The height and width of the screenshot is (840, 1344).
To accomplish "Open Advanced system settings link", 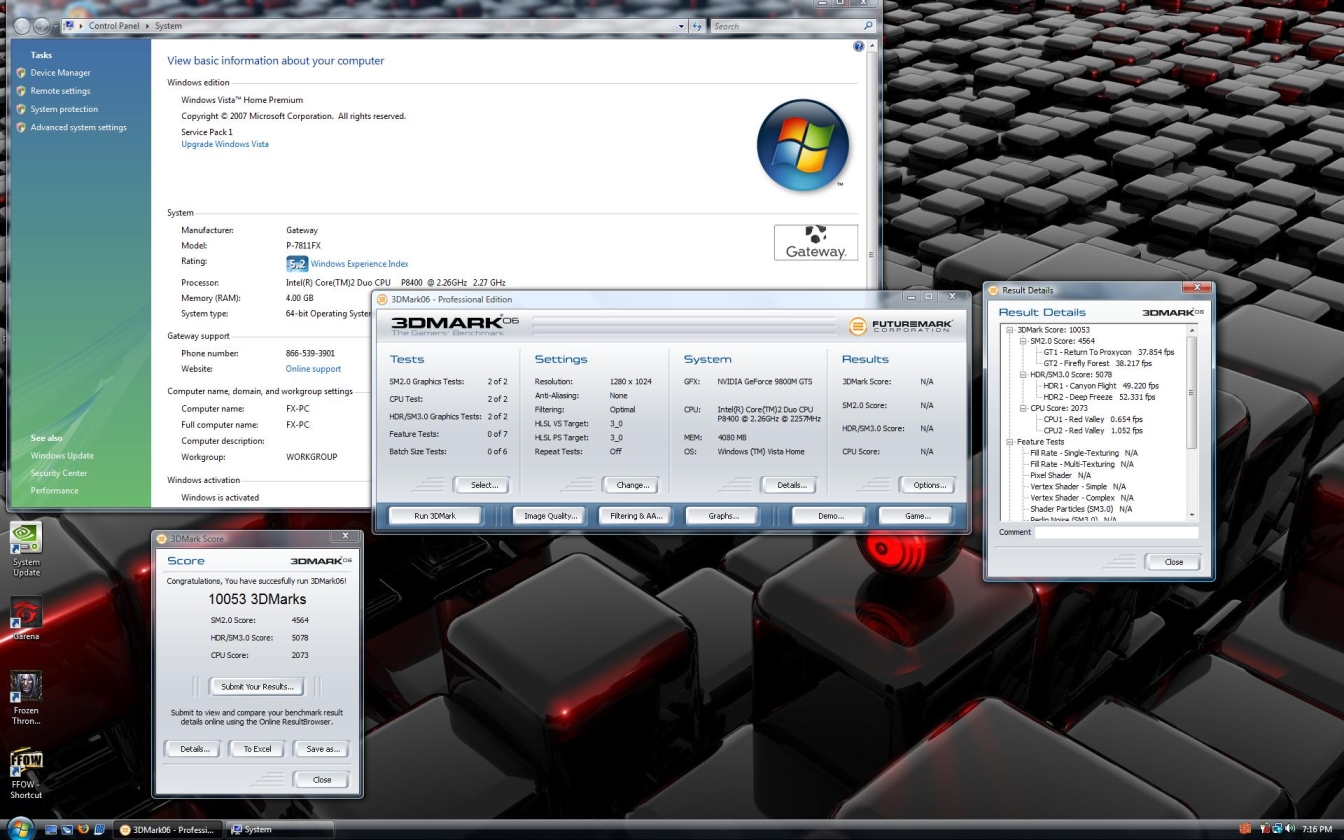I will click(x=78, y=127).
